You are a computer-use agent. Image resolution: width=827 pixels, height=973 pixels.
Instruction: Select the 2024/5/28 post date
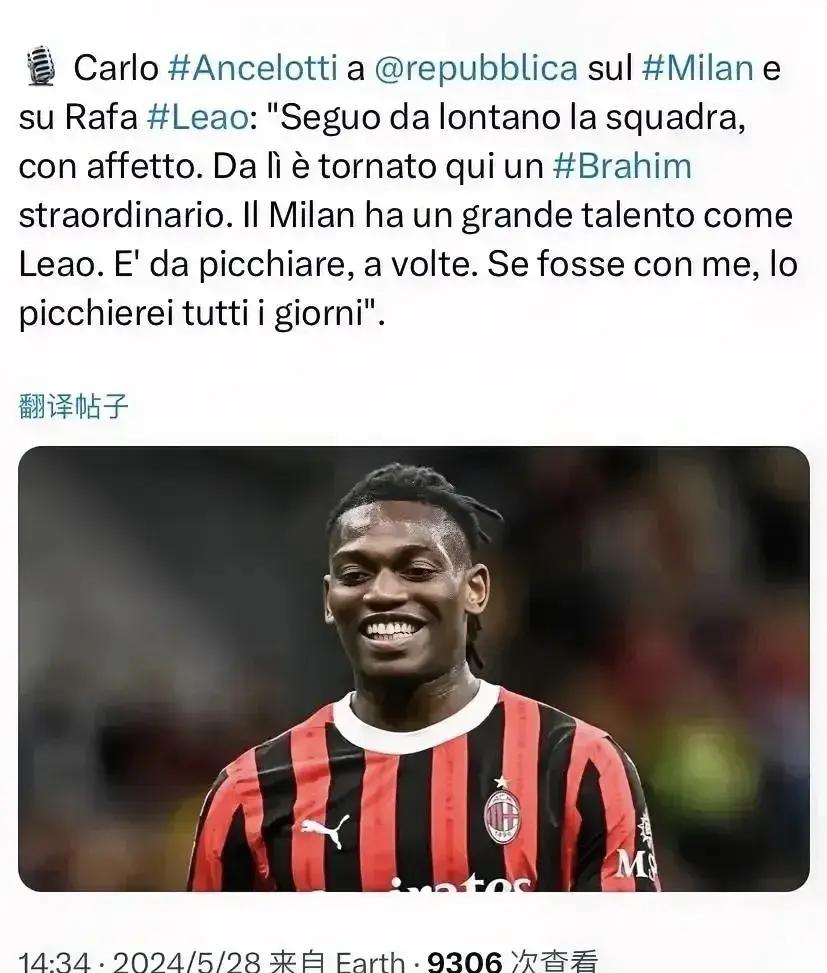186,962
